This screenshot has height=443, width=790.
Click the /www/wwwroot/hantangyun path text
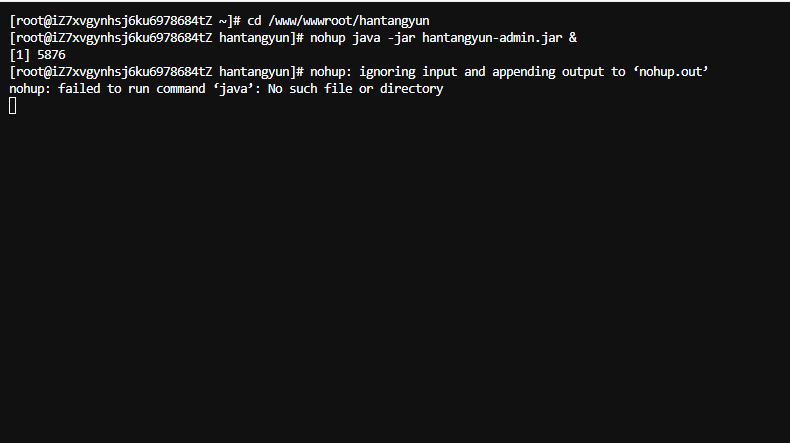349,21
